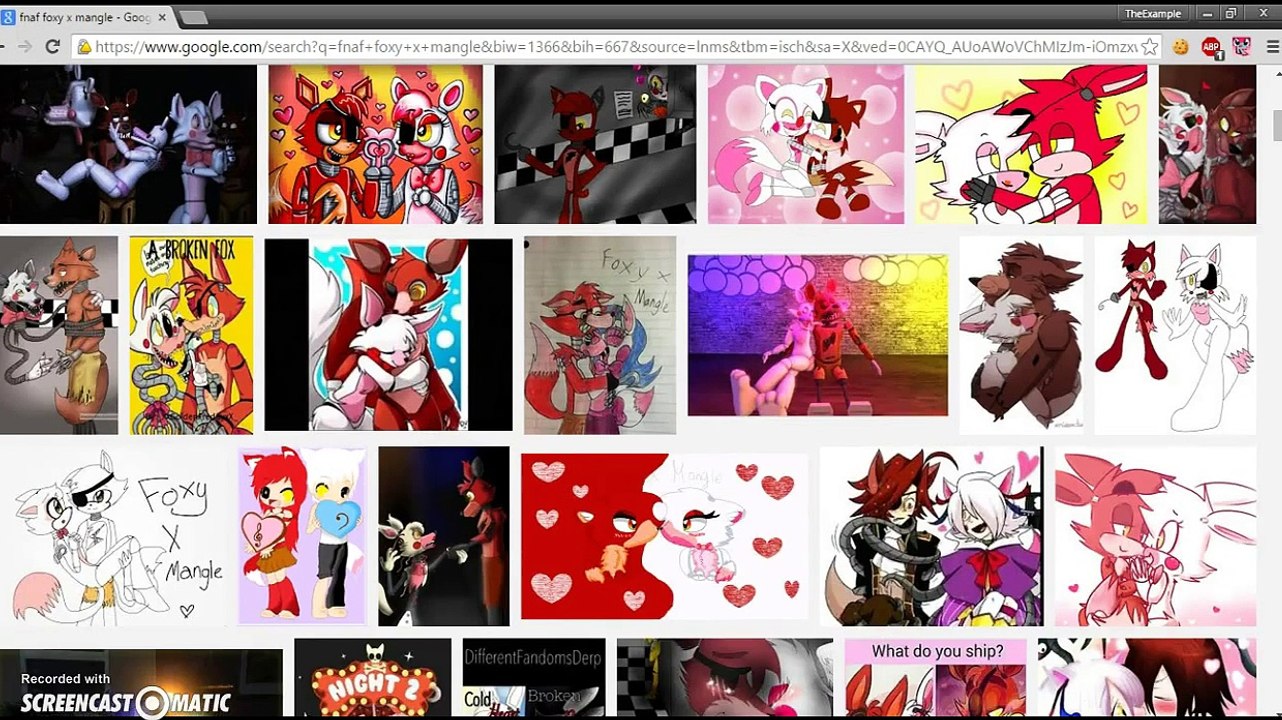Open yellow-background red Foxy with hearts image

coord(1031,145)
